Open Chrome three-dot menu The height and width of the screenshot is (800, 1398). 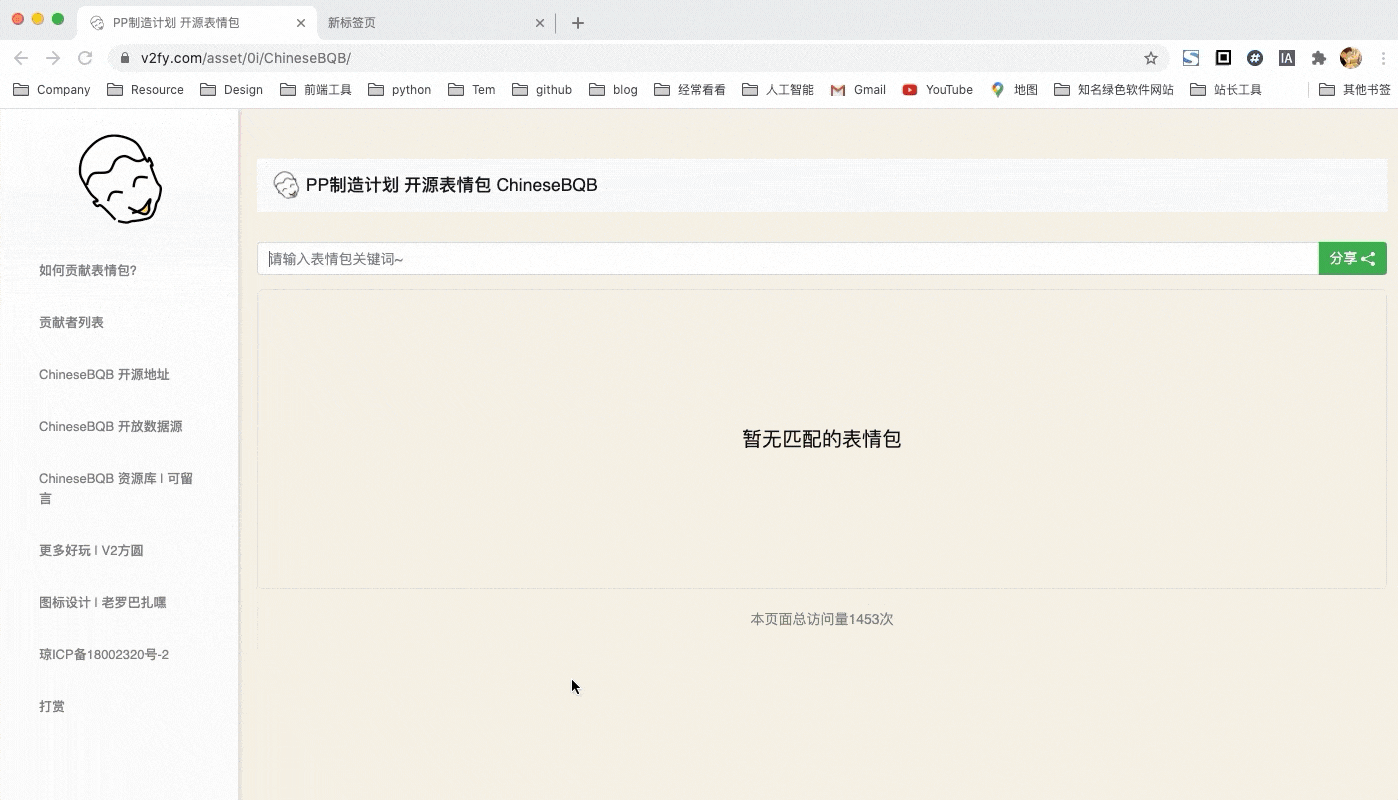click(1383, 58)
